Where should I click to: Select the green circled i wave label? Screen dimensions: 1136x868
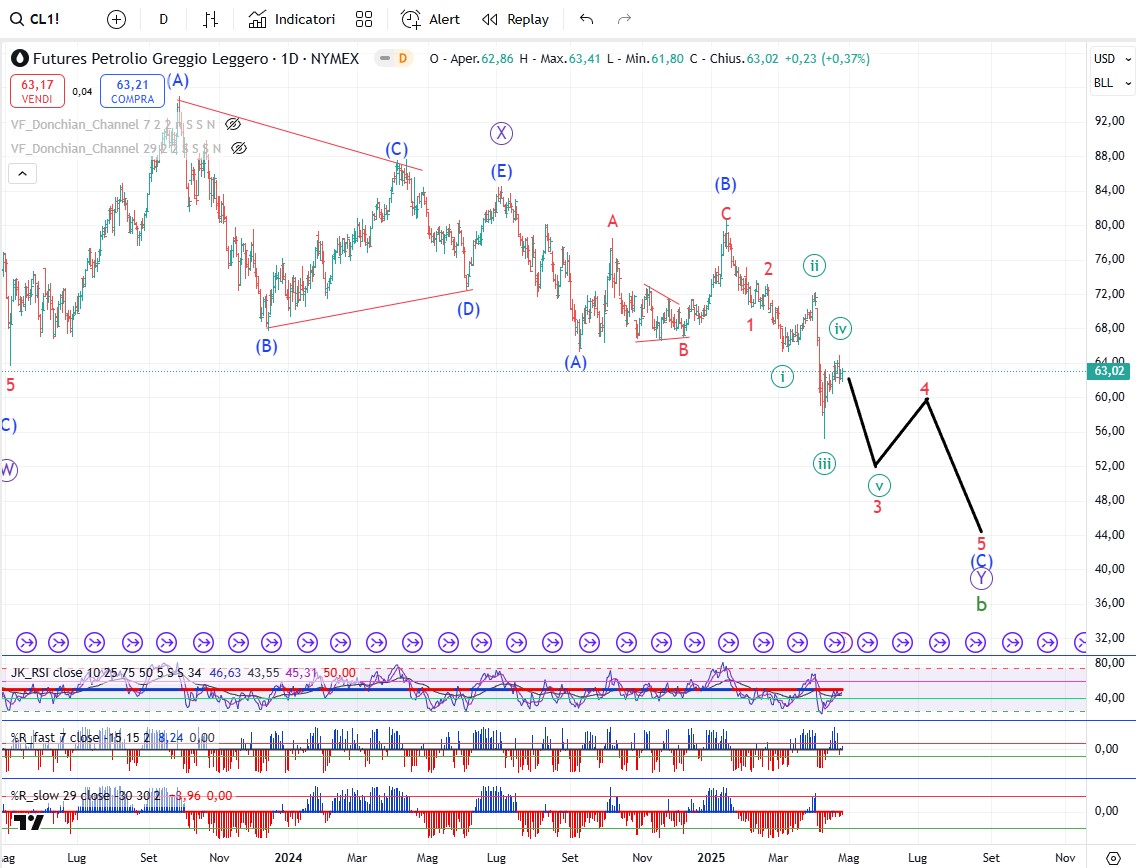tap(782, 377)
